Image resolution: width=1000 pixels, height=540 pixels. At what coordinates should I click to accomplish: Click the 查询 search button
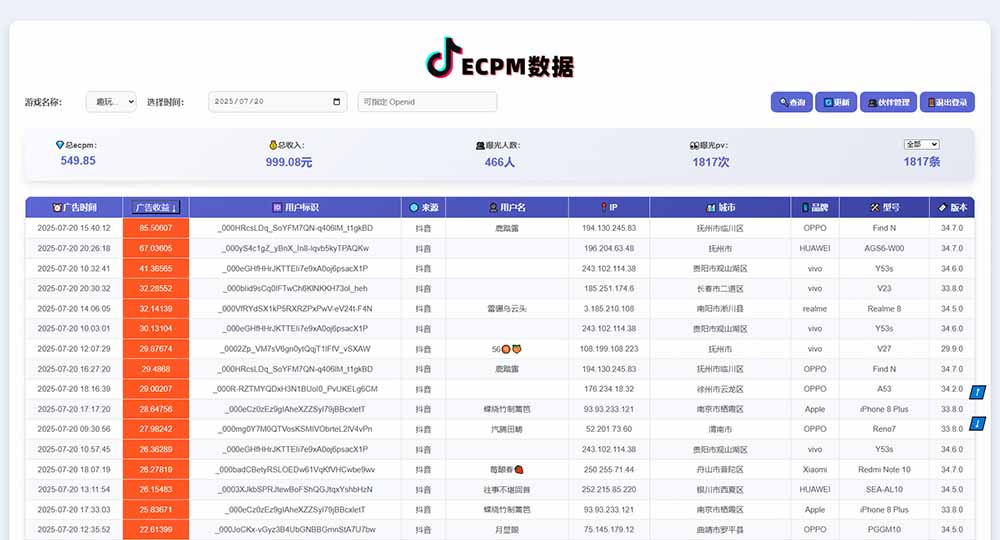point(791,102)
